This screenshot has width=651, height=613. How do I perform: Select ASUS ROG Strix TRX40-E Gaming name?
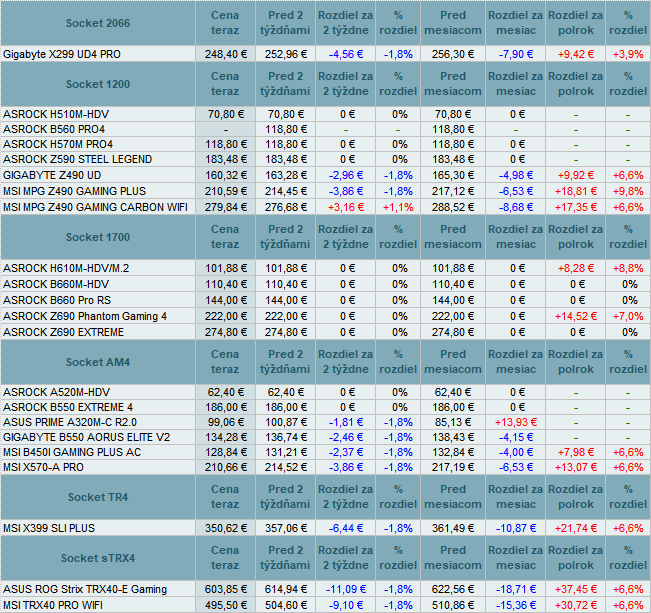point(85,589)
